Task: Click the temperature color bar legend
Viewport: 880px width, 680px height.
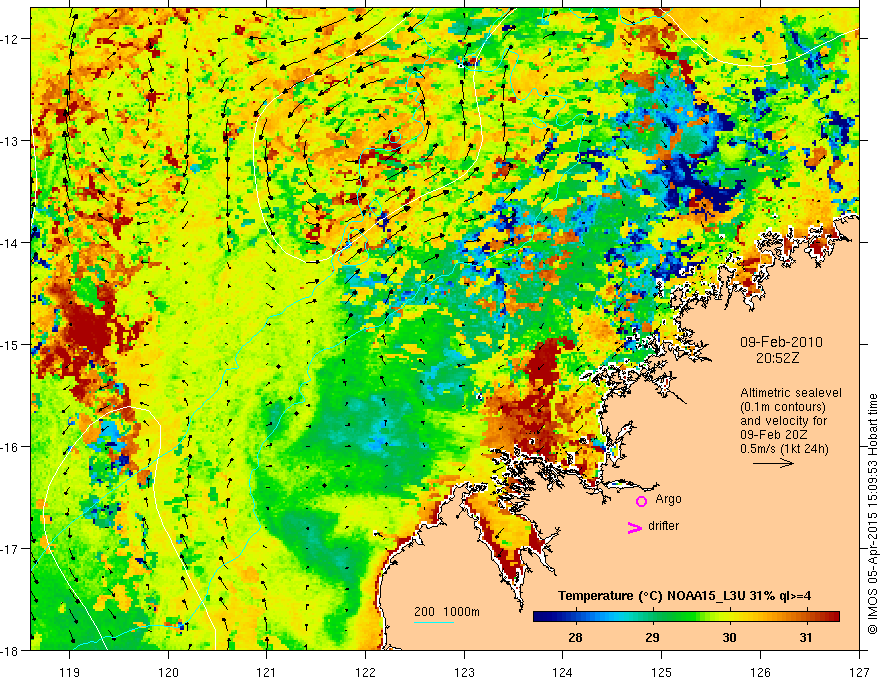Action: click(x=686, y=617)
